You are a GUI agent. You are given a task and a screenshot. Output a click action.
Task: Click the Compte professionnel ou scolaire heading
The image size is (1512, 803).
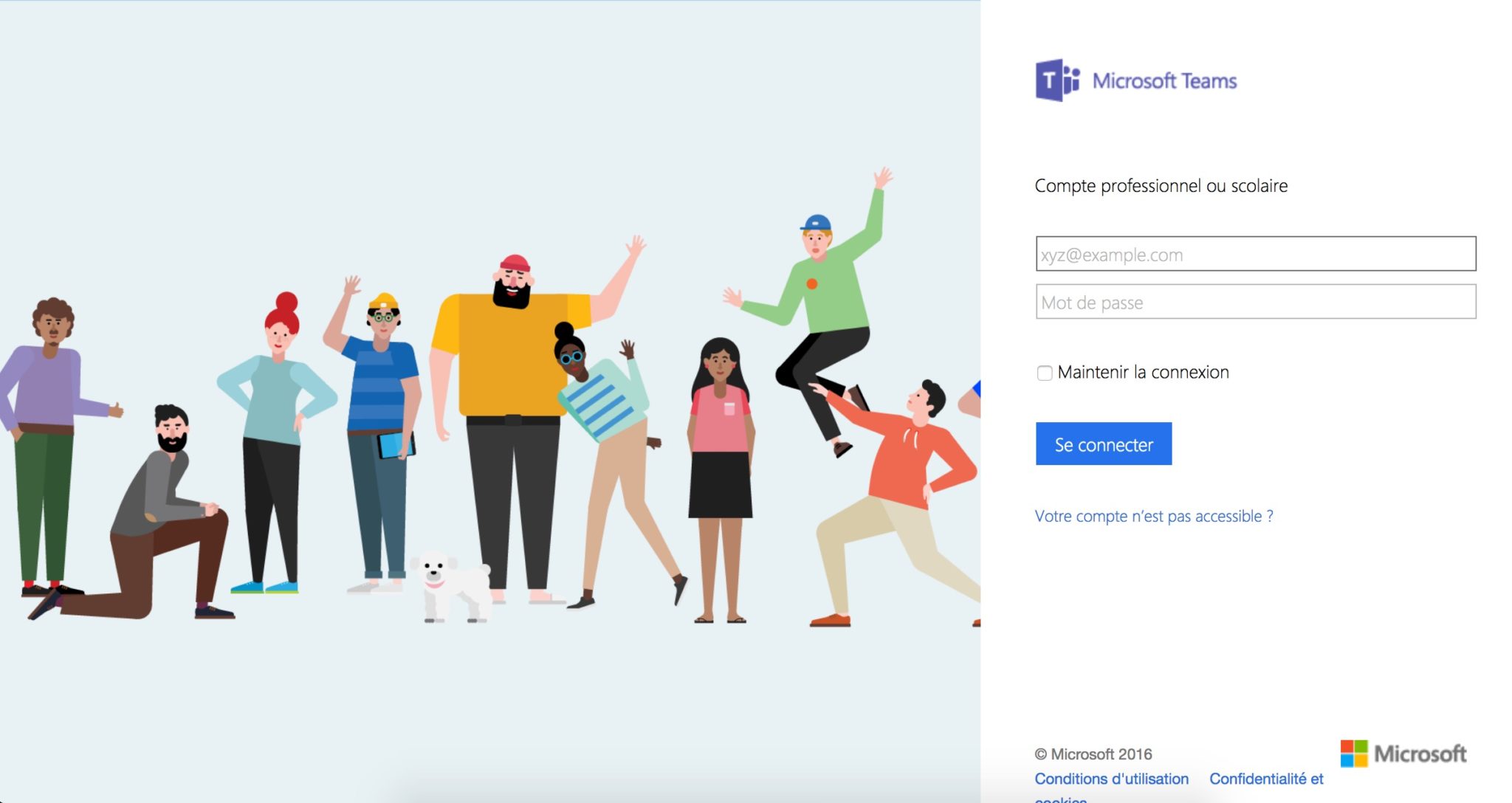pyautogui.click(x=1161, y=186)
